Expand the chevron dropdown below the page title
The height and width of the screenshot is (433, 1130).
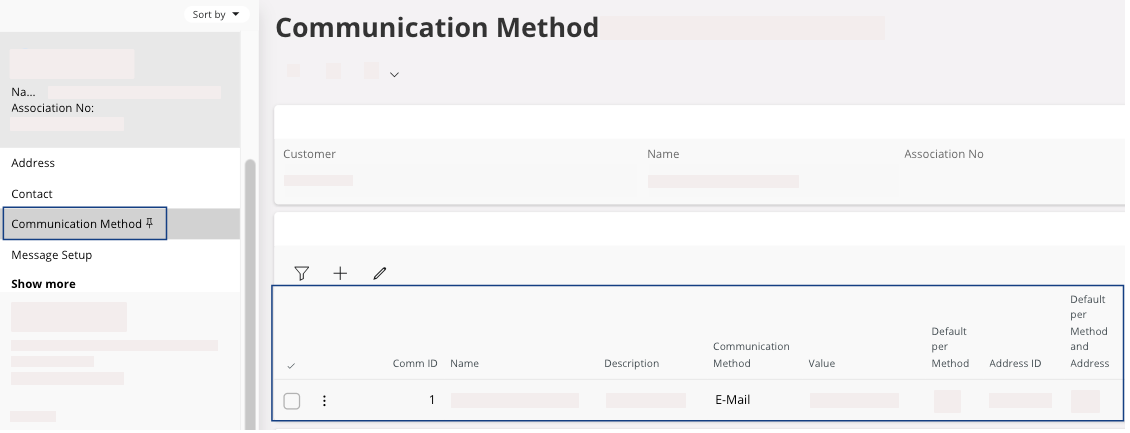(394, 74)
